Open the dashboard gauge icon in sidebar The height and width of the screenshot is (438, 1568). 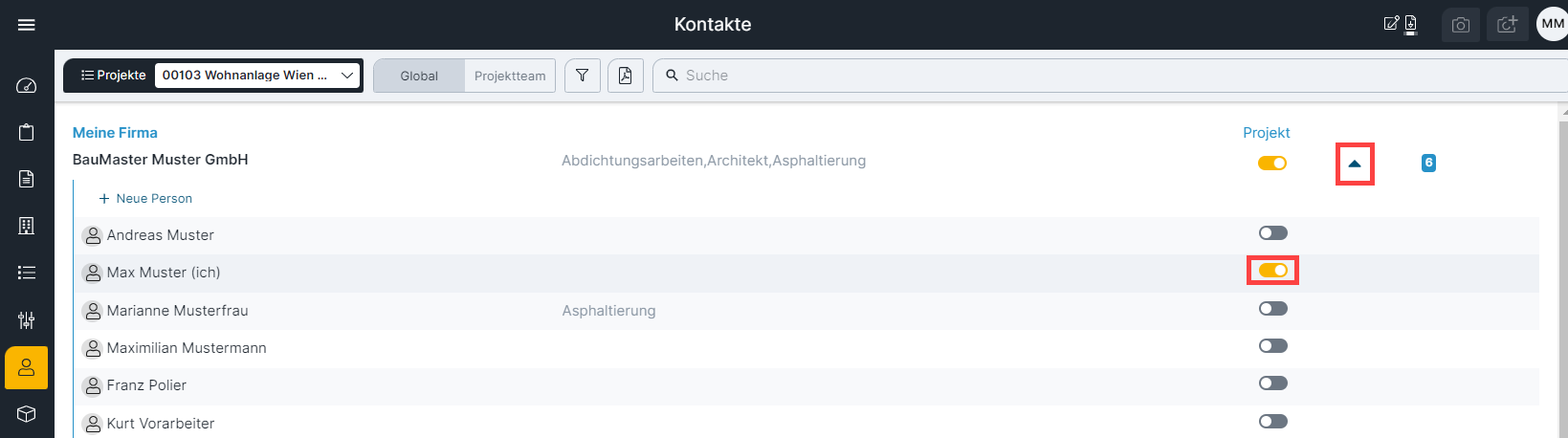tap(27, 86)
